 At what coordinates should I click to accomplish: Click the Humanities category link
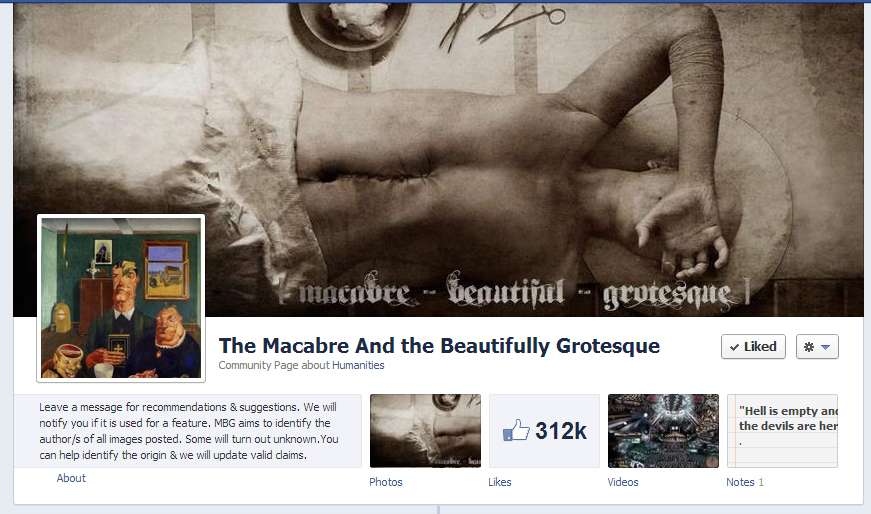click(358, 365)
